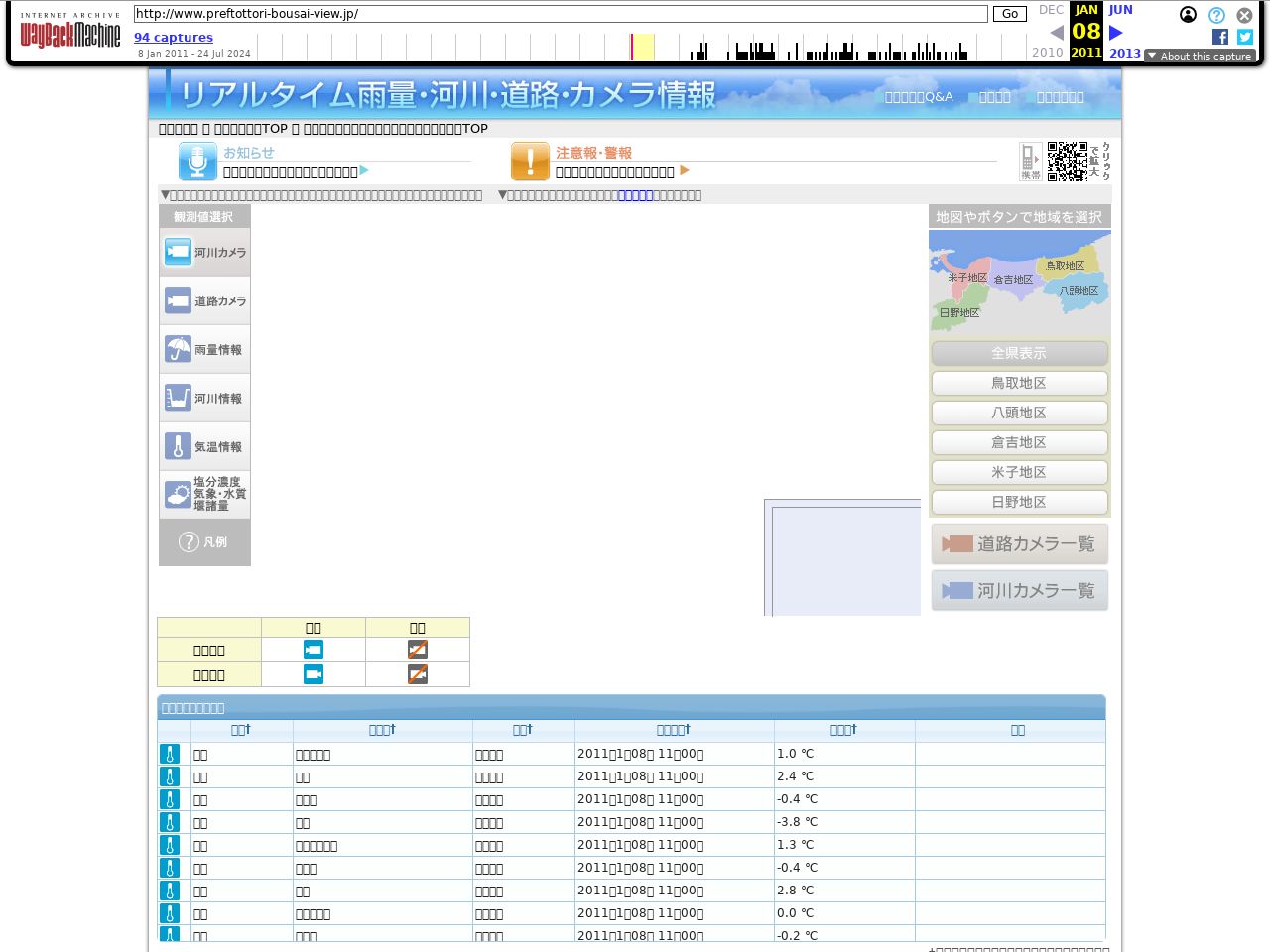This screenshot has width=1270, height=952.
Task: Open the 雨量情報 umbrella icon
Action: (179, 349)
